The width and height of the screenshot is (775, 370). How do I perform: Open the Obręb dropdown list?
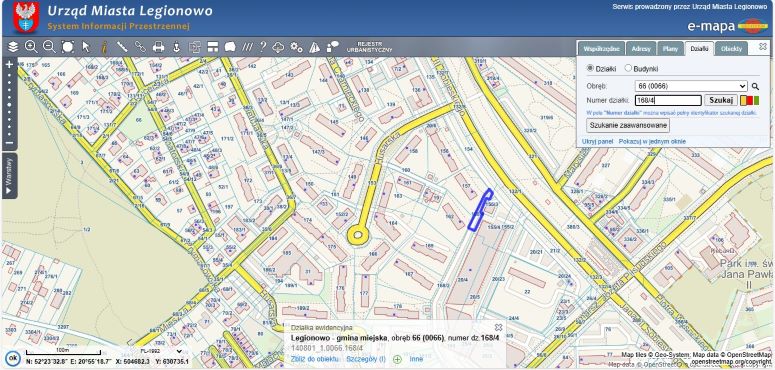point(691,86)
